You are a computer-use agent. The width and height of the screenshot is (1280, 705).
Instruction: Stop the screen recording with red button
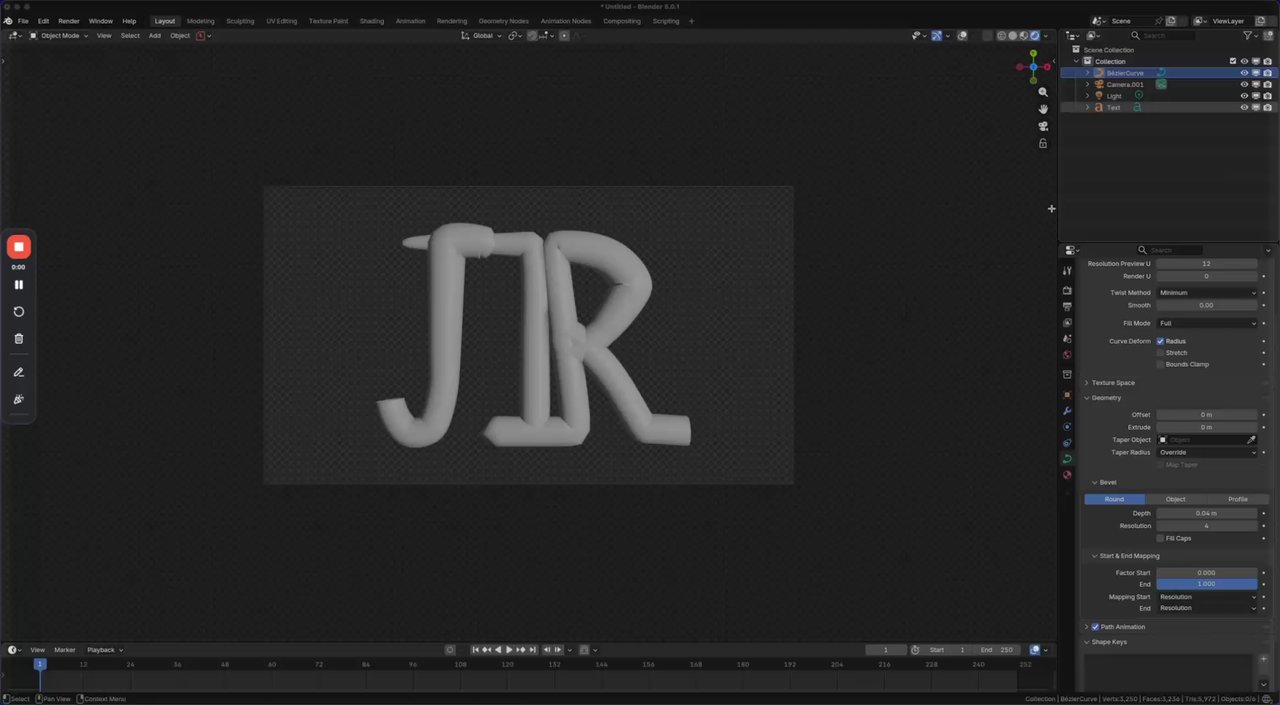[x=19, y=247]
